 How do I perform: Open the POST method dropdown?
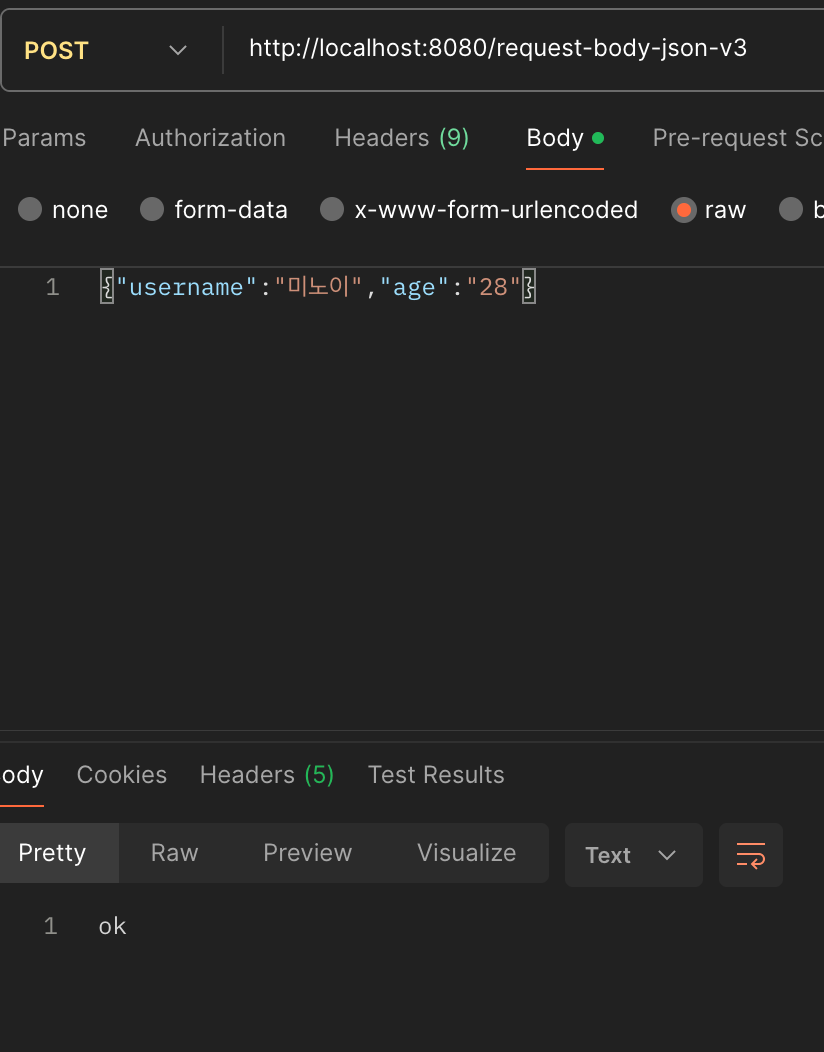tap(107, 50)
